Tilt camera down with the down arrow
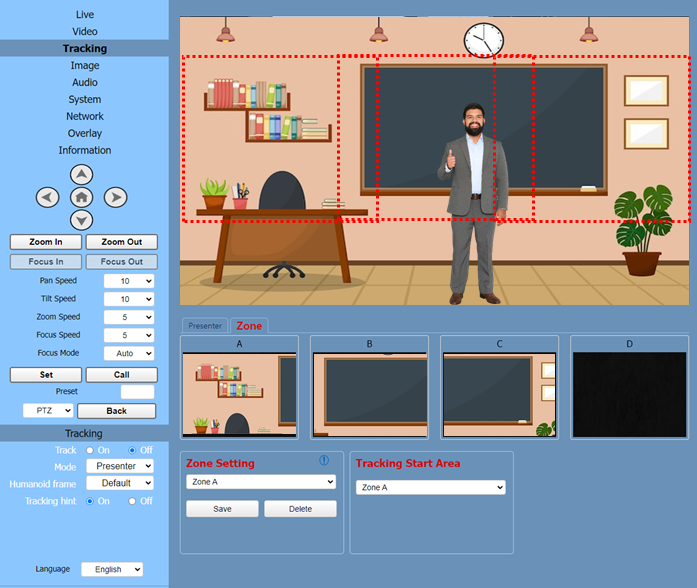Image resolution: width=697 pixels, height=588 pixels. (x=81, y=220)
